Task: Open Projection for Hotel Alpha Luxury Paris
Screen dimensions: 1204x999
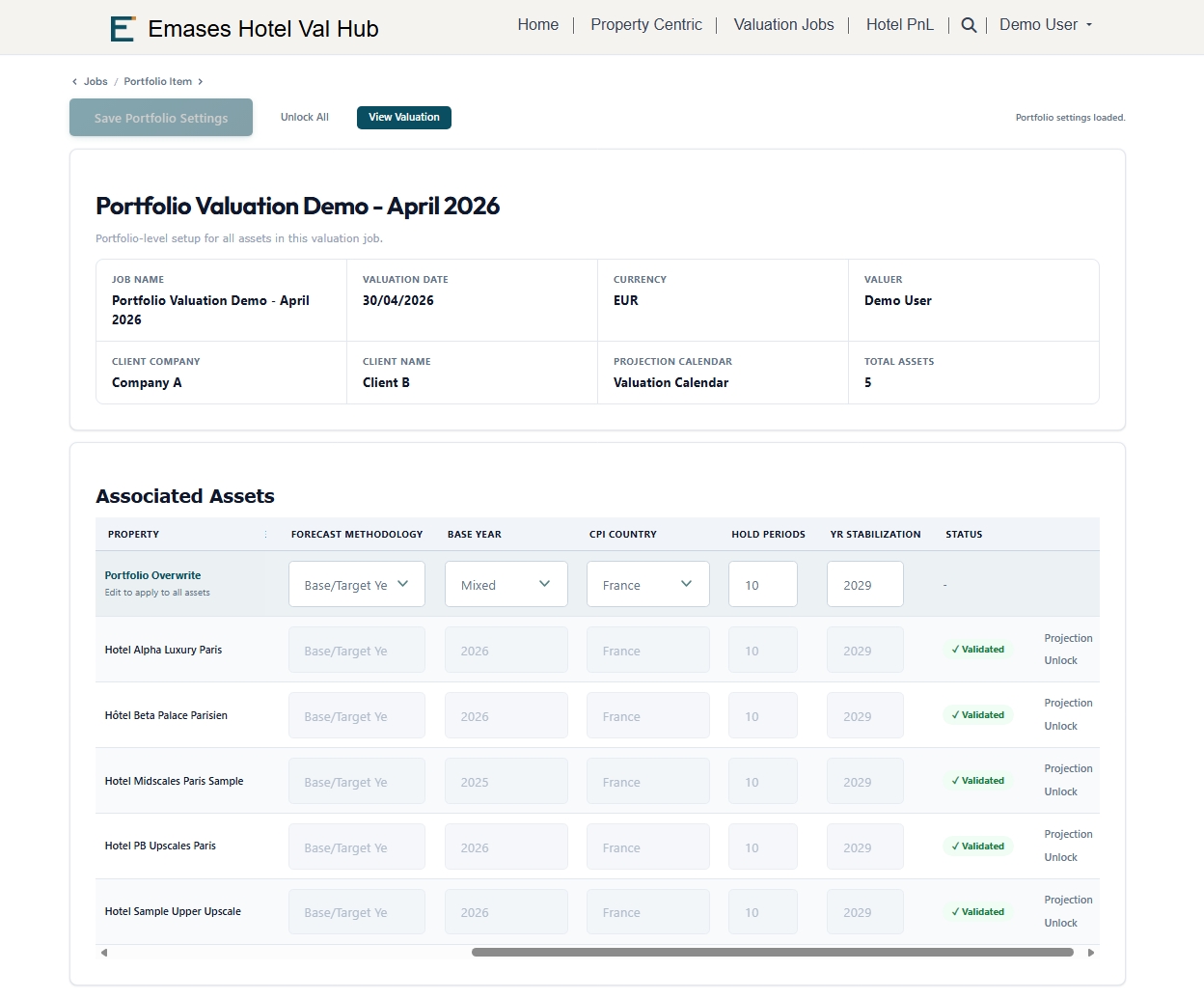Action: (1068, 639)
